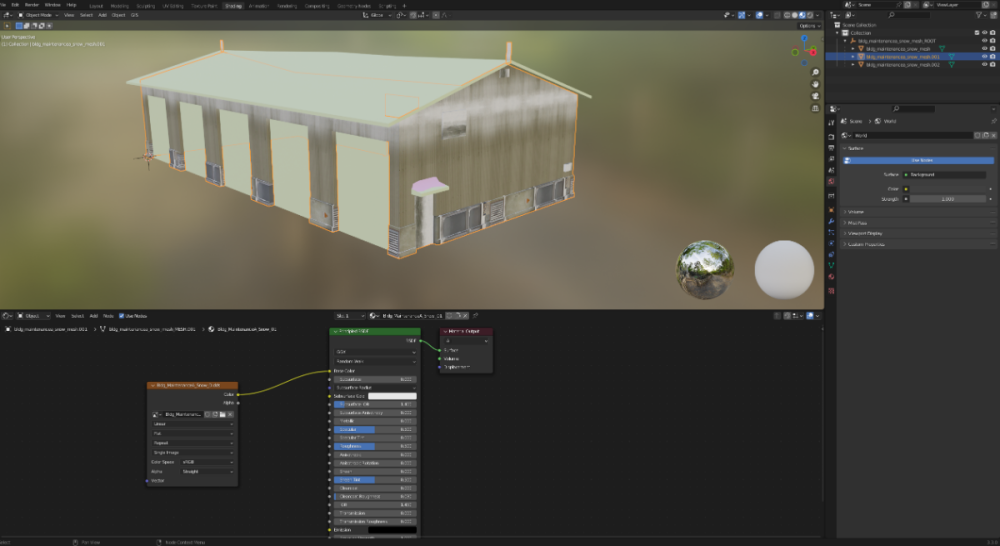Toggle the Use Nodes checkbox
The width and height of the screenshot is (1000, 546).
(119, 315)
